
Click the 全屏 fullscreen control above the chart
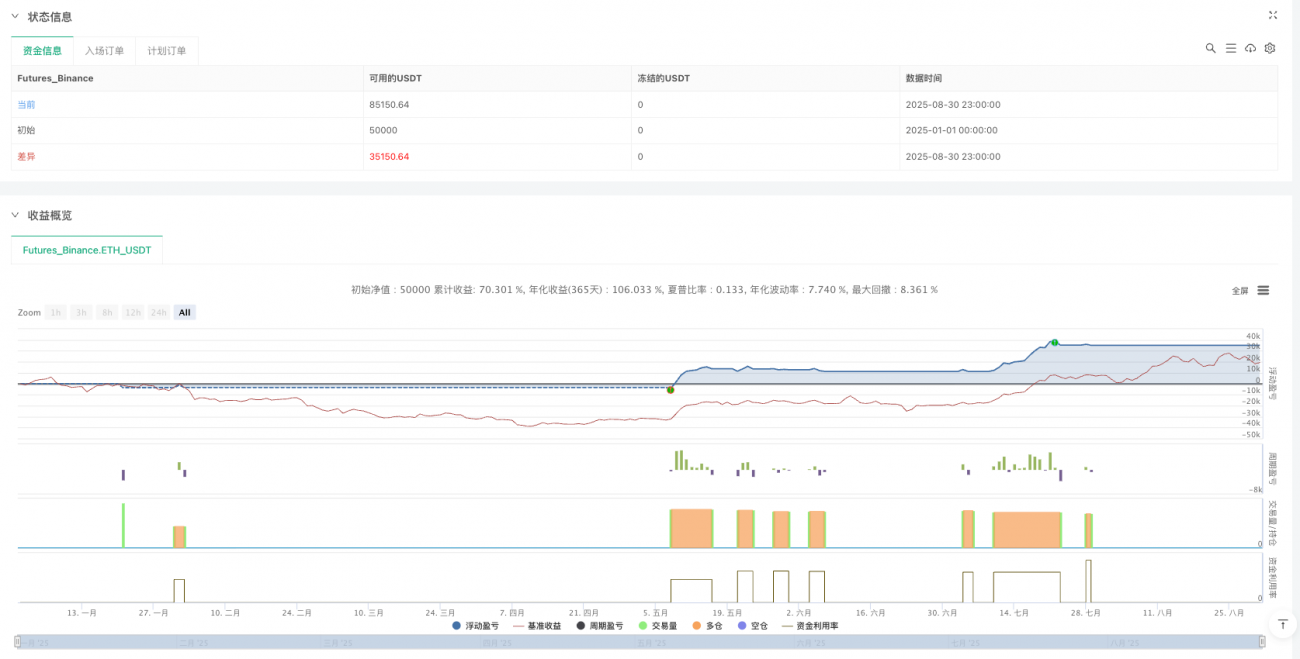(1240, 290)
